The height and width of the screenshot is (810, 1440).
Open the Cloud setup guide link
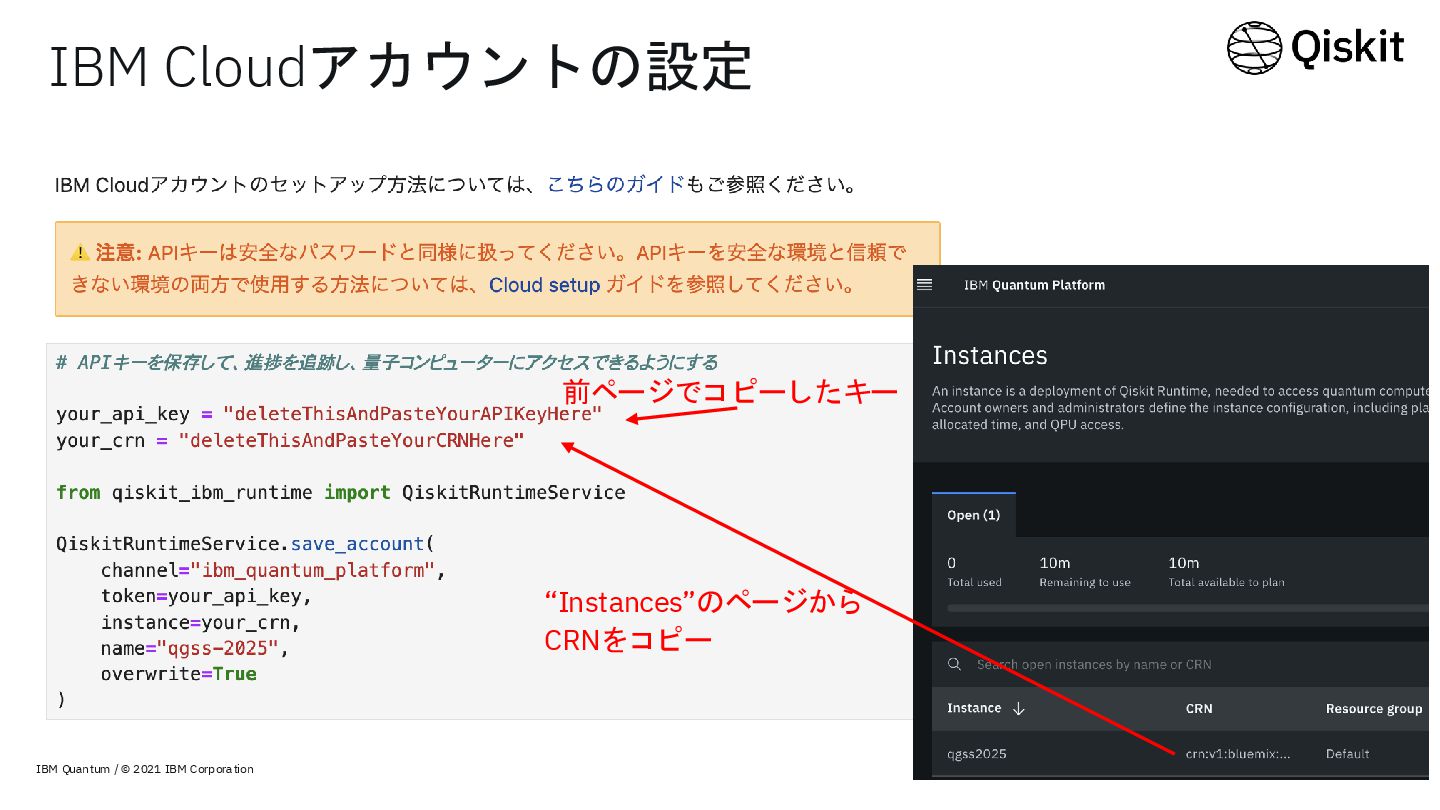pos(544,285)
